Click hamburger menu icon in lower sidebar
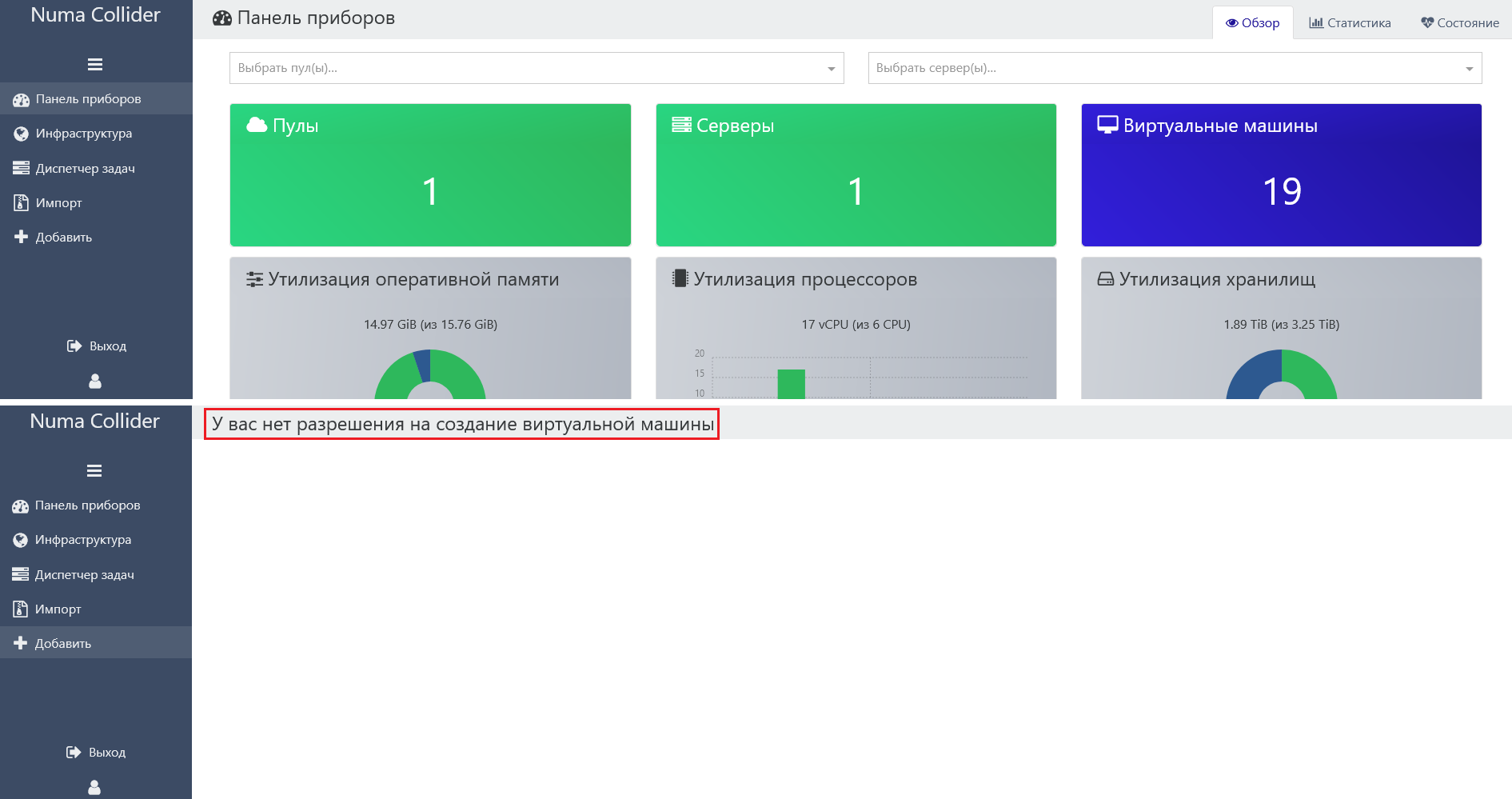The image size is (1512, 799). point(94,471)
